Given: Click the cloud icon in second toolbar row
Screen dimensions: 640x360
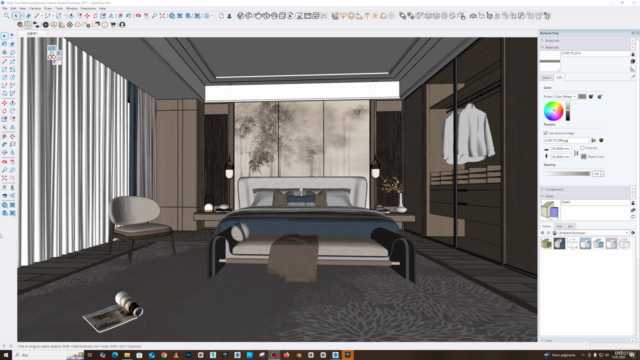Looking at the screenshot, I should pyautogui.click(x=78, y=25).
